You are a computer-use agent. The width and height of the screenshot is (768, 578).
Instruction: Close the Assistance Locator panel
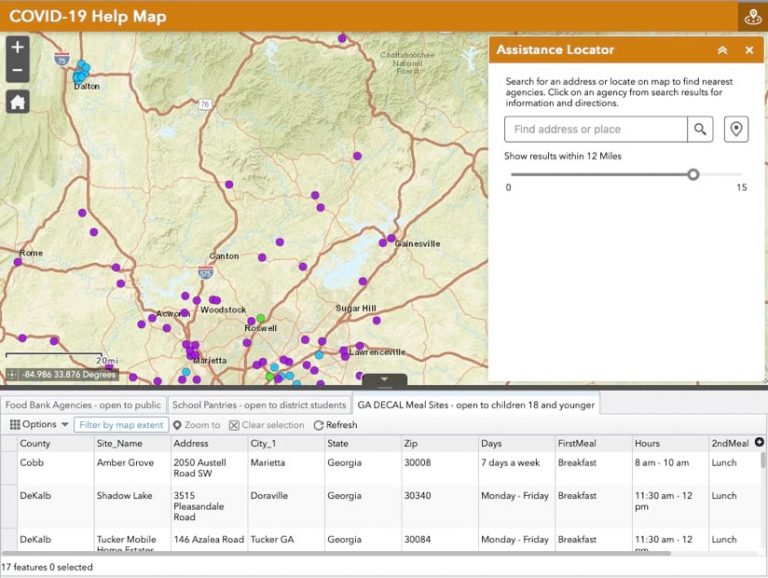[749, 50]
